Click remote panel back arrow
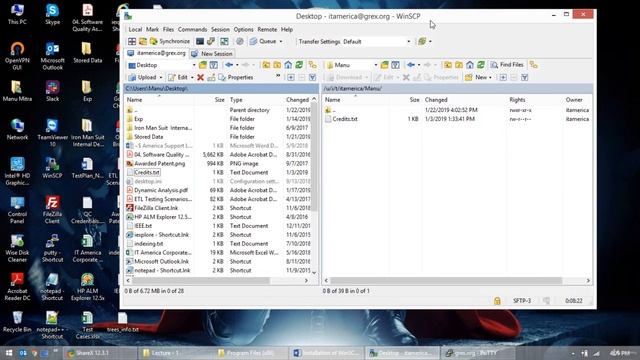This screenshot has height=360, width=640. 411,65
